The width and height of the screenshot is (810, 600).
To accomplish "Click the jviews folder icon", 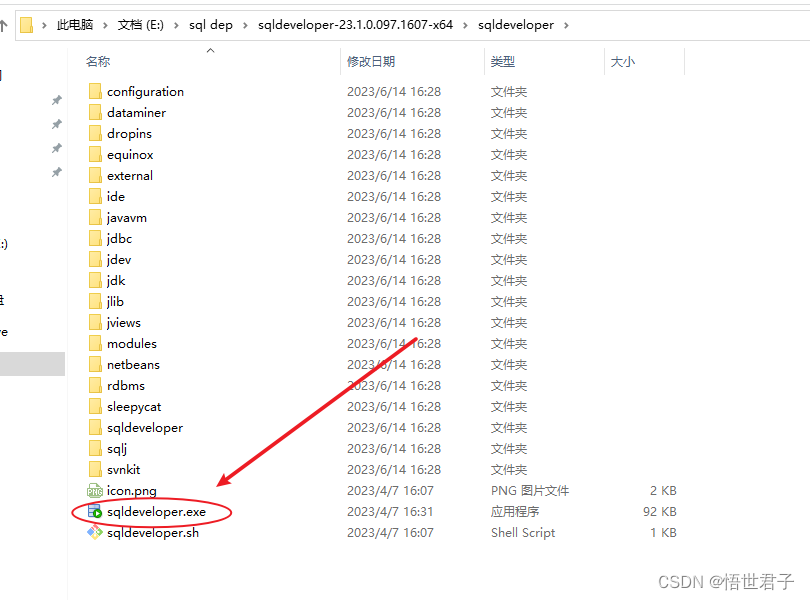I will (95, 322).
